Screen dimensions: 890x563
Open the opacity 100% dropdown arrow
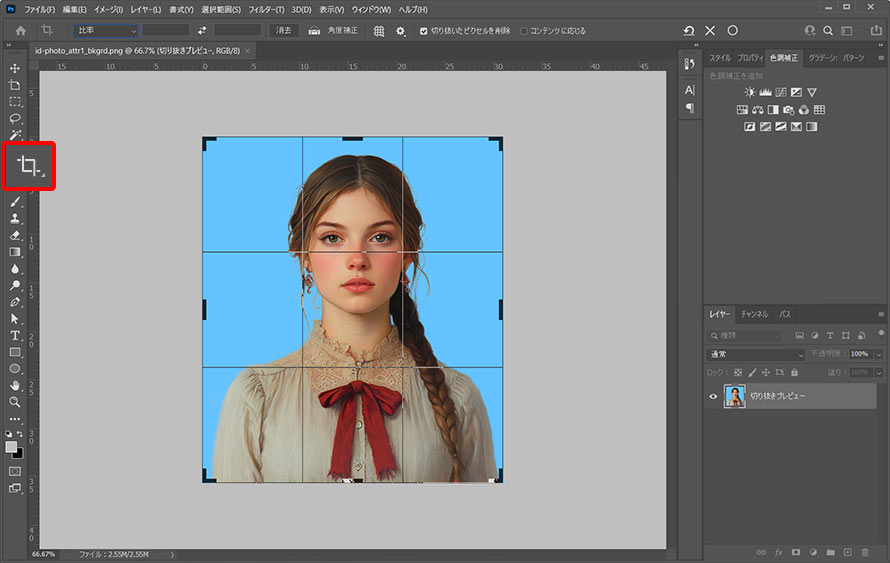(x=879, y=354)
